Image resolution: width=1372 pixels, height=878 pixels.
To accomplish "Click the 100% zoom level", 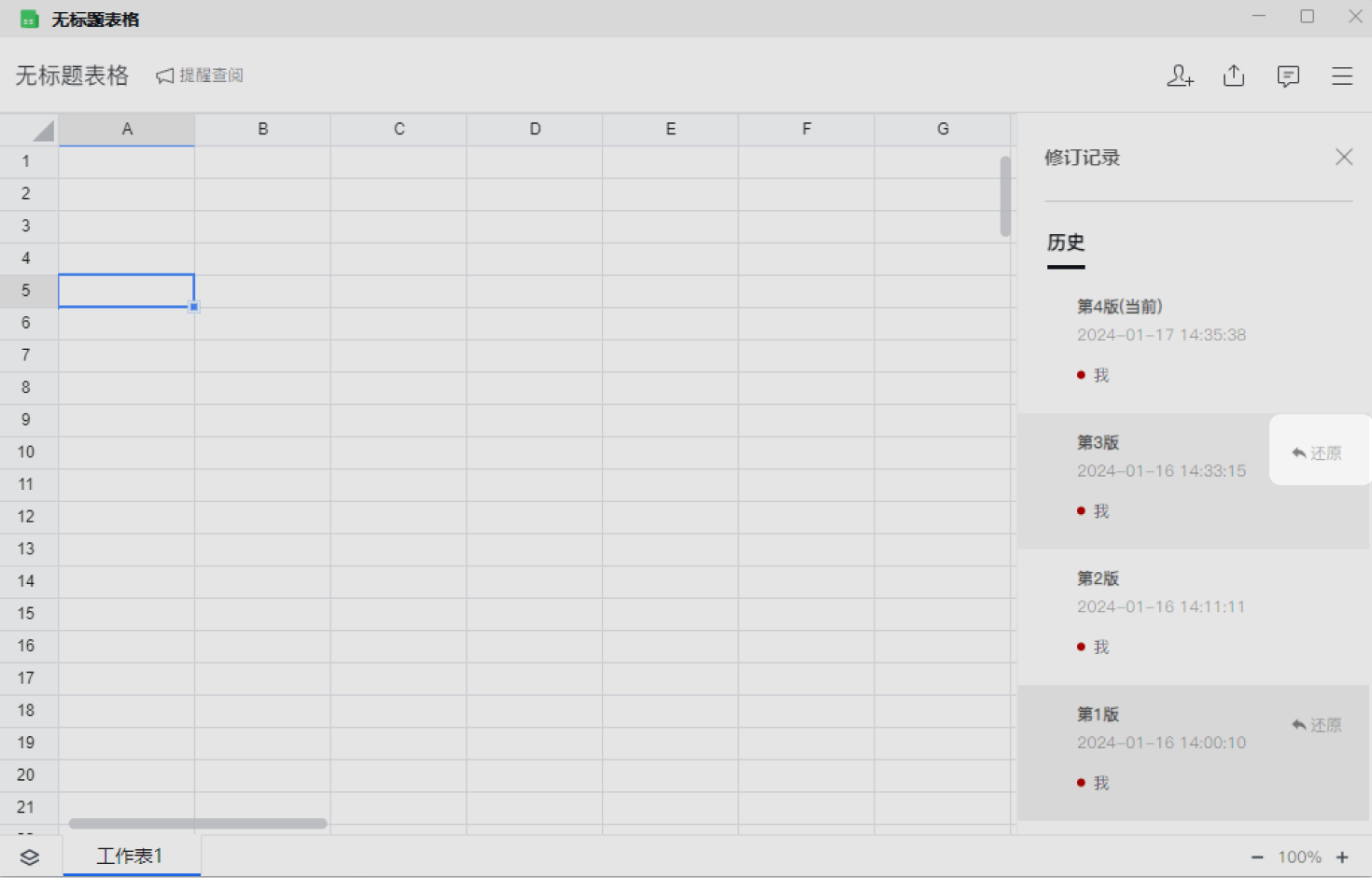I will (1299, 857).
